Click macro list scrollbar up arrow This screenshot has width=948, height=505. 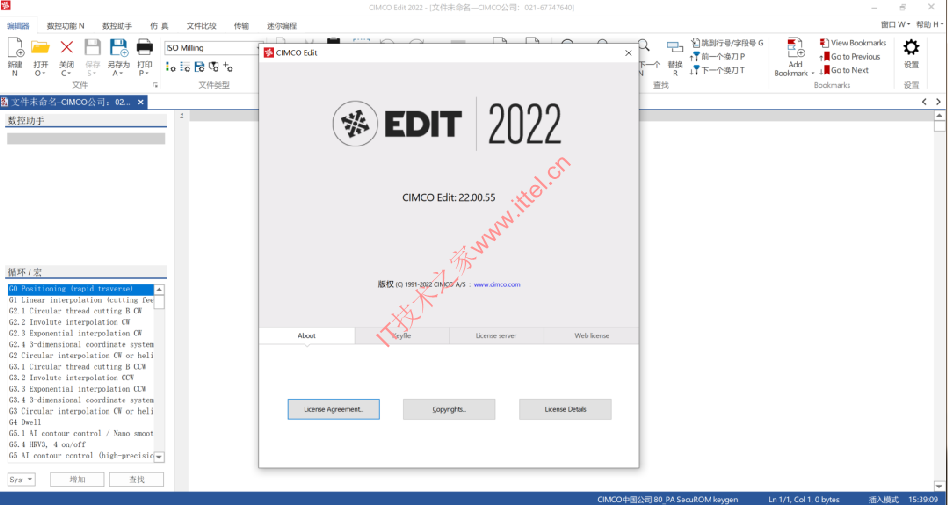(x=160, y=290)
